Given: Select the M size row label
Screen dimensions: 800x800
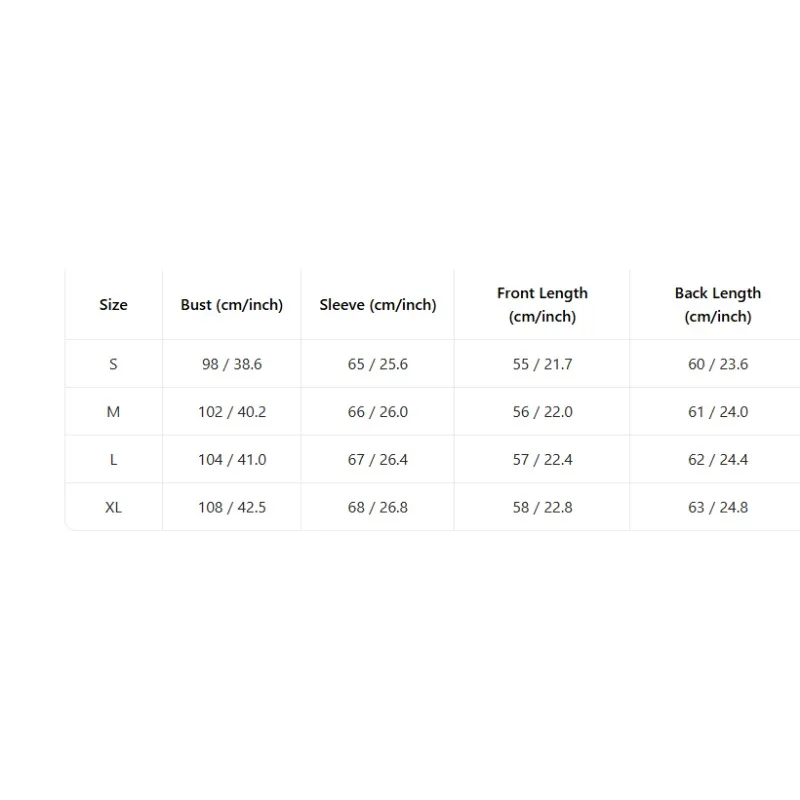Looking at the screenshot, I should click(x=113, y=412).
